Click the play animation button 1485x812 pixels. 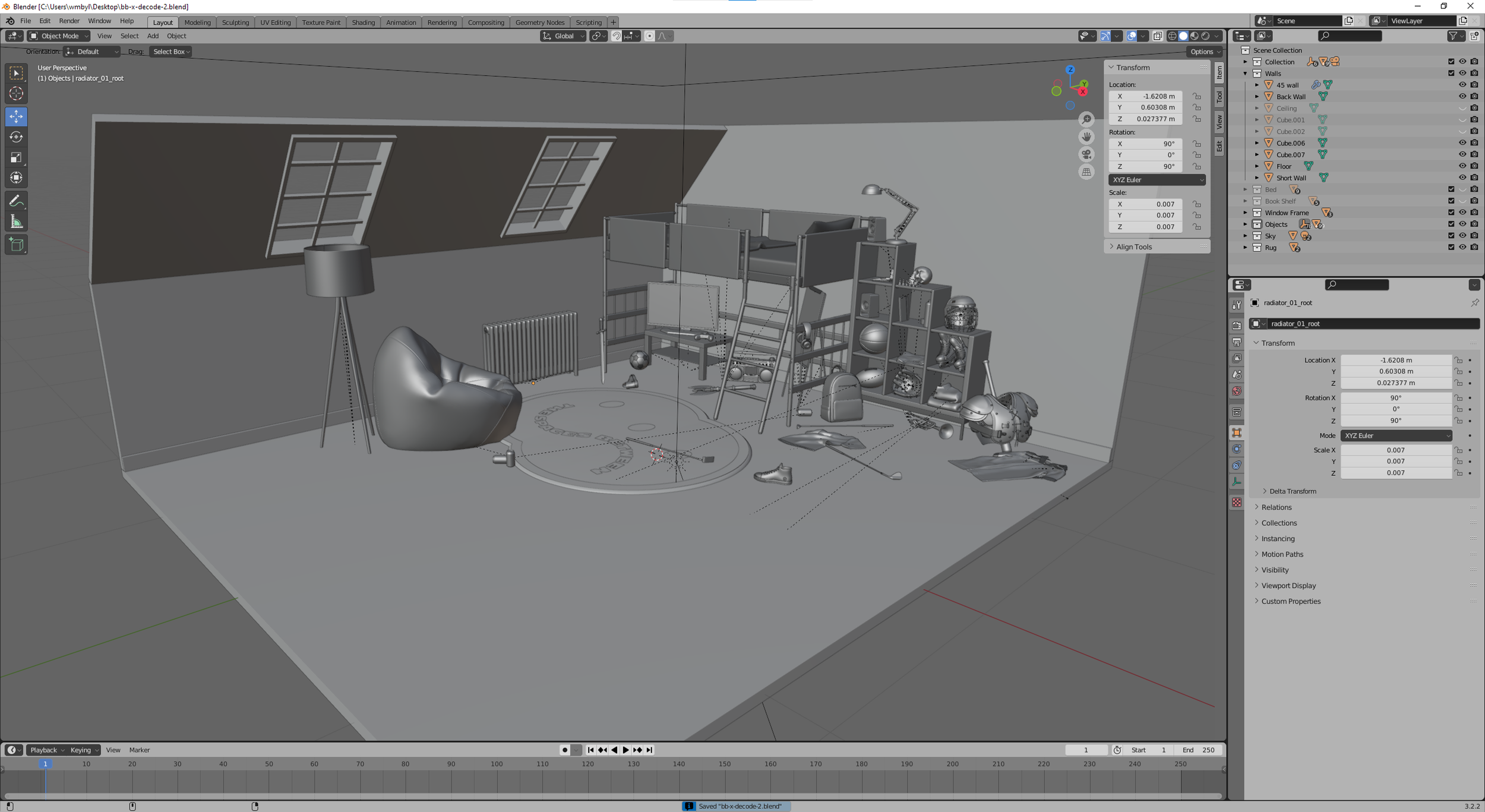click(625, 750)
